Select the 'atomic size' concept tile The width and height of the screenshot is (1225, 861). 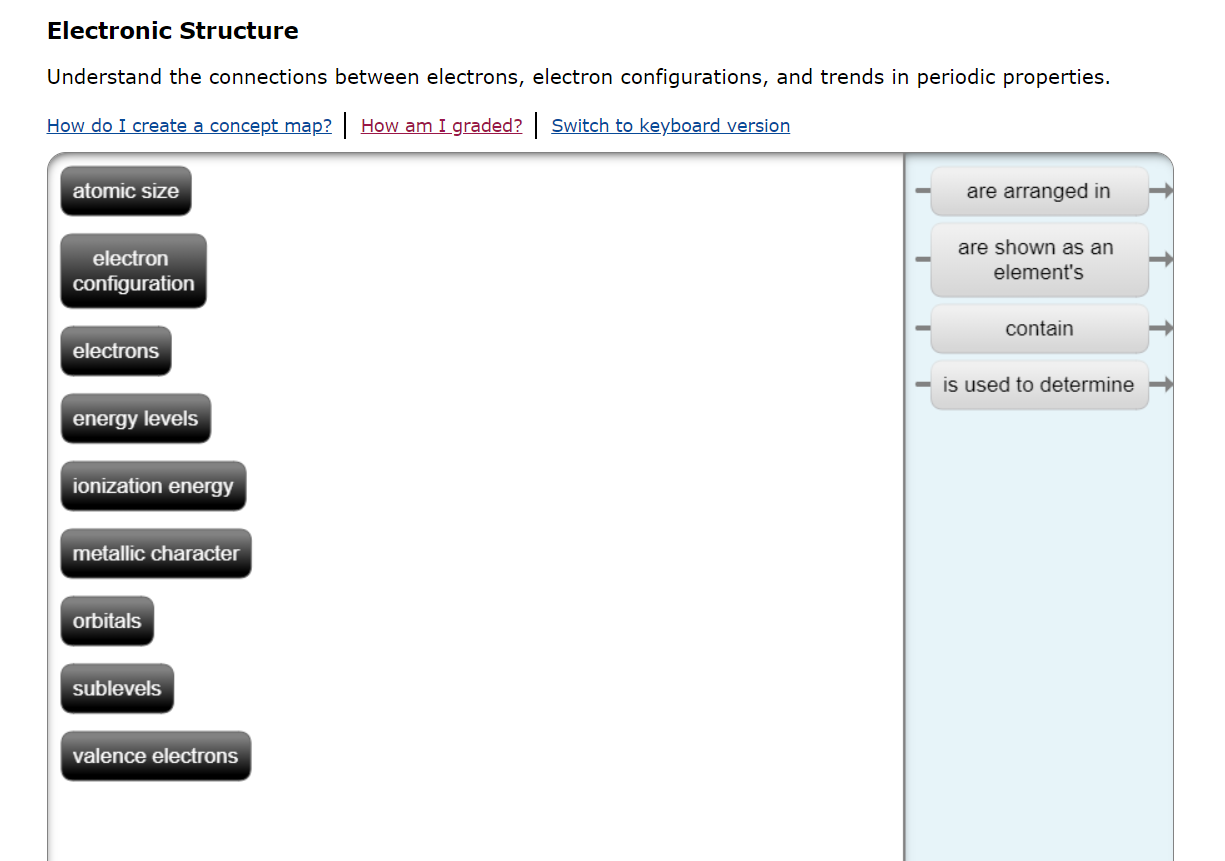(x=125, y=190)
